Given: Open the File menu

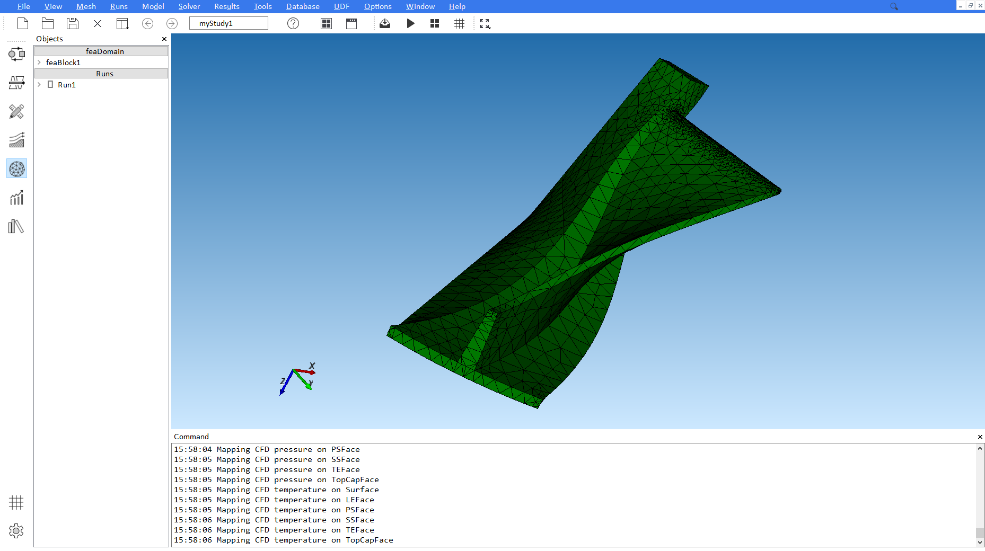Looking at the screenshot, I should pyautogui.click(x=24, y=6).
